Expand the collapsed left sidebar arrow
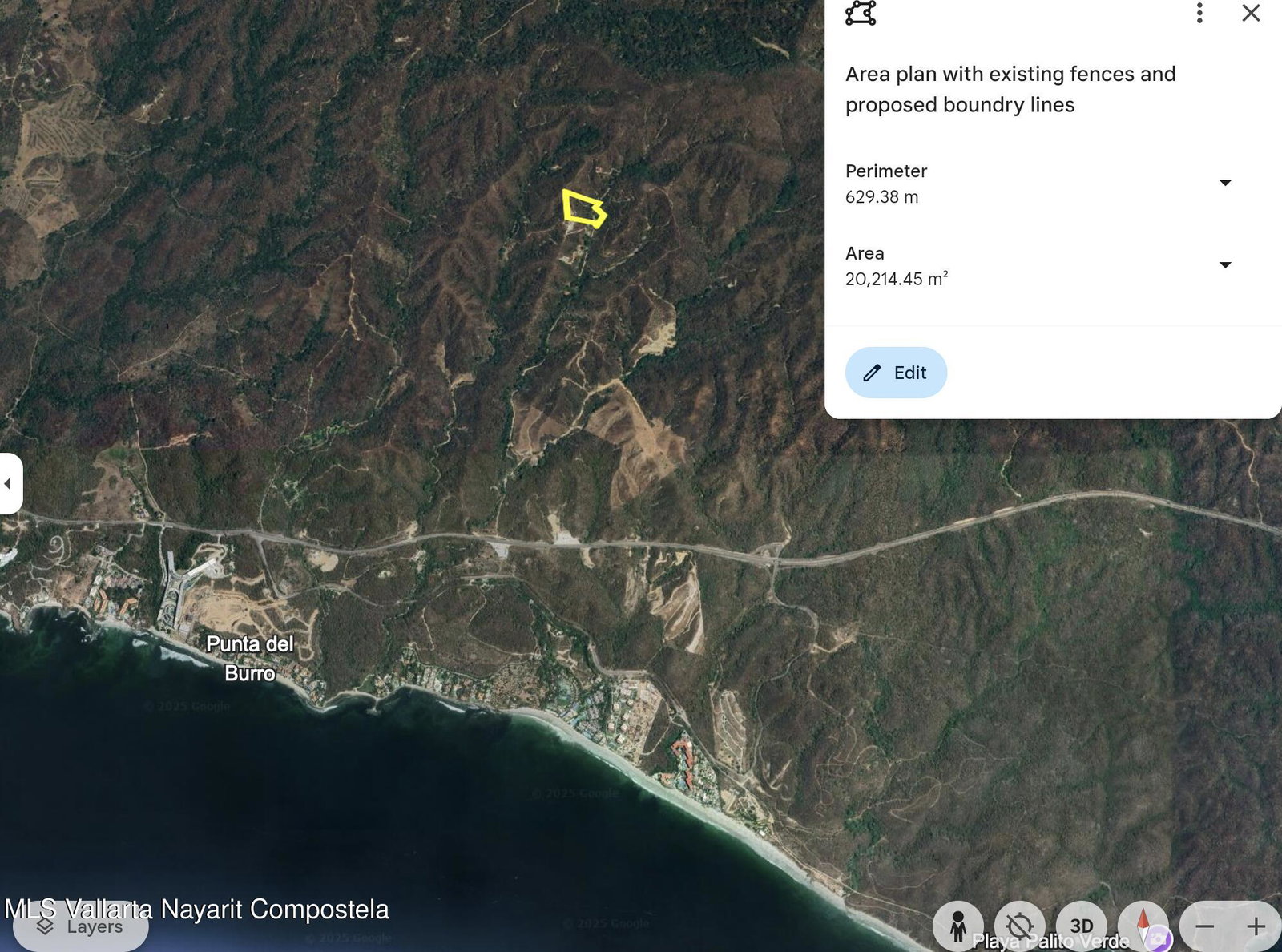Screen dimensions: 1282x952 tap(10, 483)
